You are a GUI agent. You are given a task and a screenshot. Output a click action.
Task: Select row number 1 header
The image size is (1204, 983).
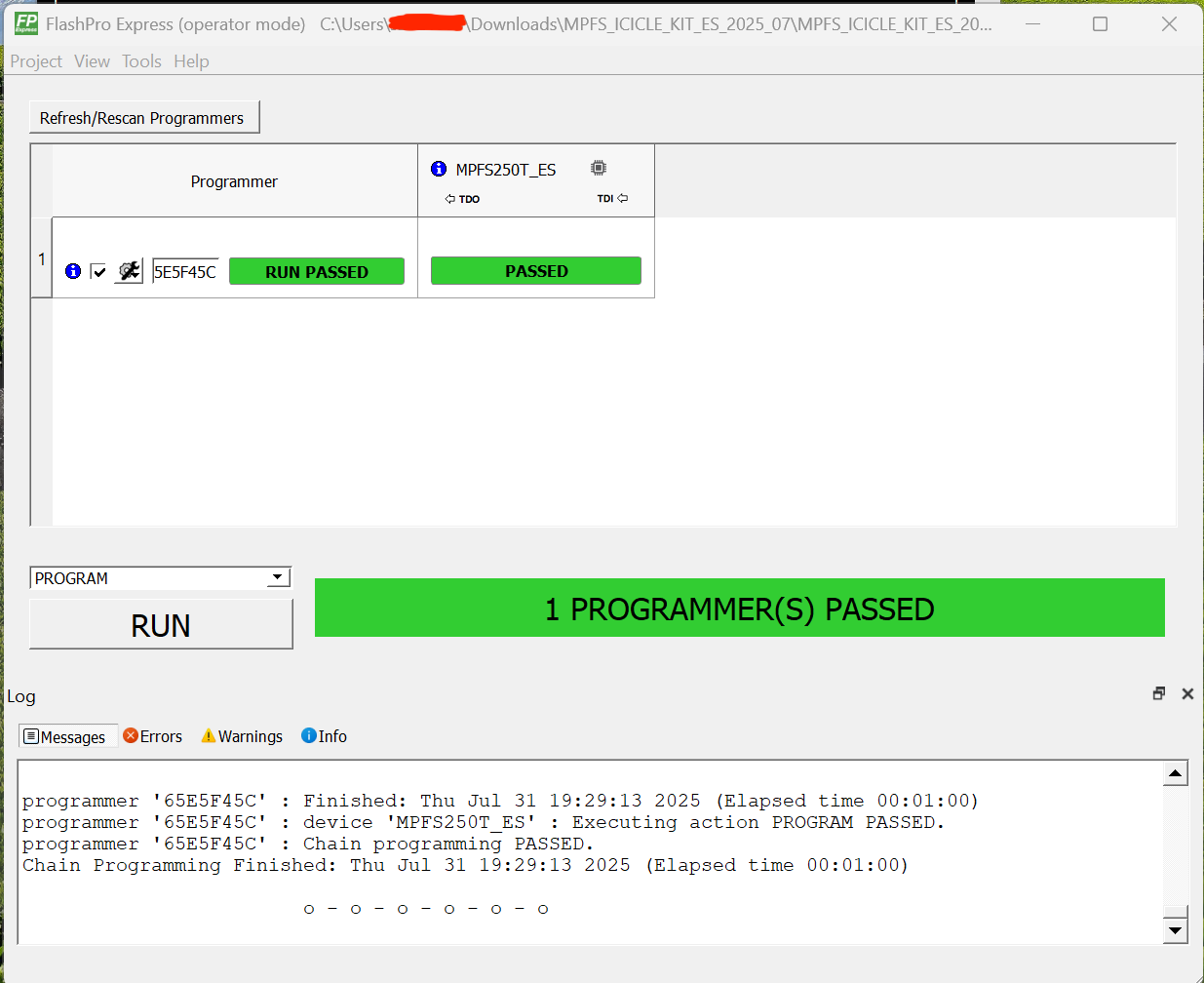42,258
